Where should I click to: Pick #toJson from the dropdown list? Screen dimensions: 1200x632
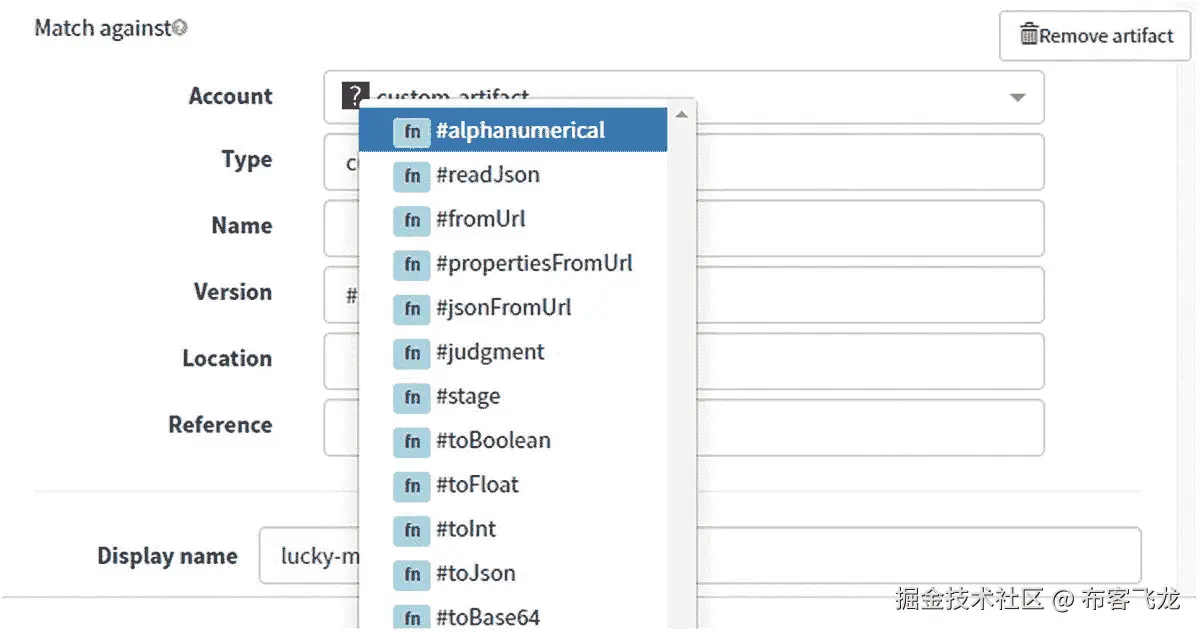pyautogui.click(x=476, y=573)
